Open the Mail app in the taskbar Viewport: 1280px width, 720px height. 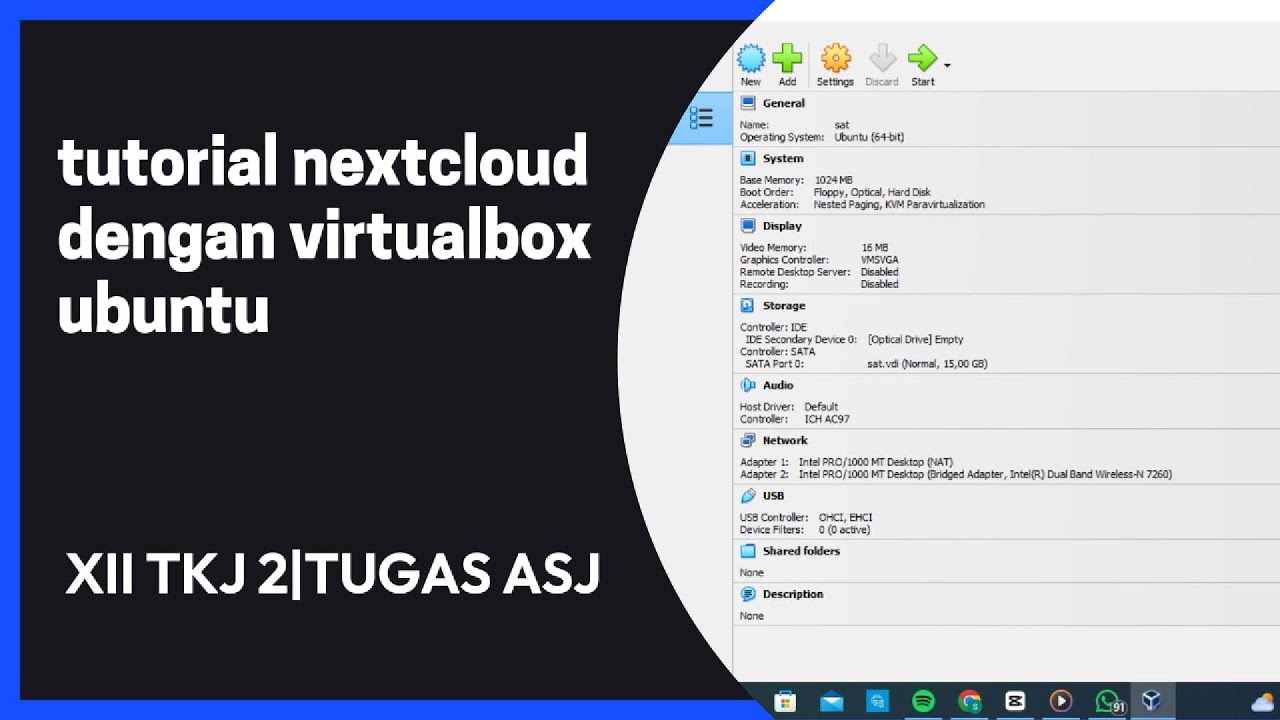click(x=831, y=702)
